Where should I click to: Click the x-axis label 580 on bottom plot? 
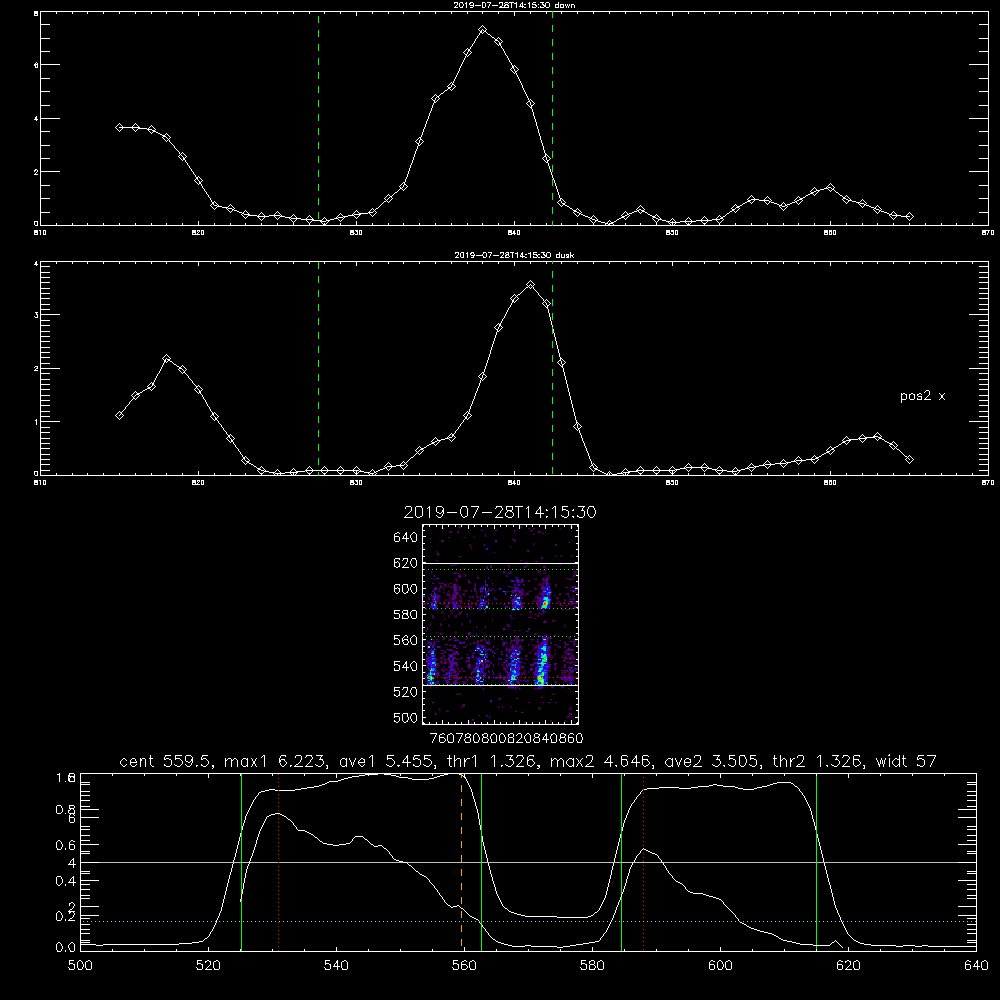click(592, 966)
